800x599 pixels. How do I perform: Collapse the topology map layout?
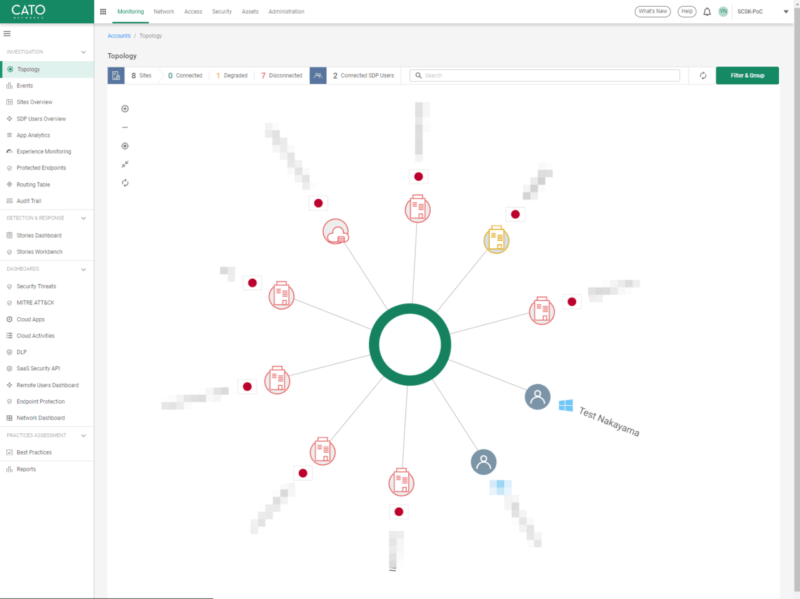tap(125, 163)
